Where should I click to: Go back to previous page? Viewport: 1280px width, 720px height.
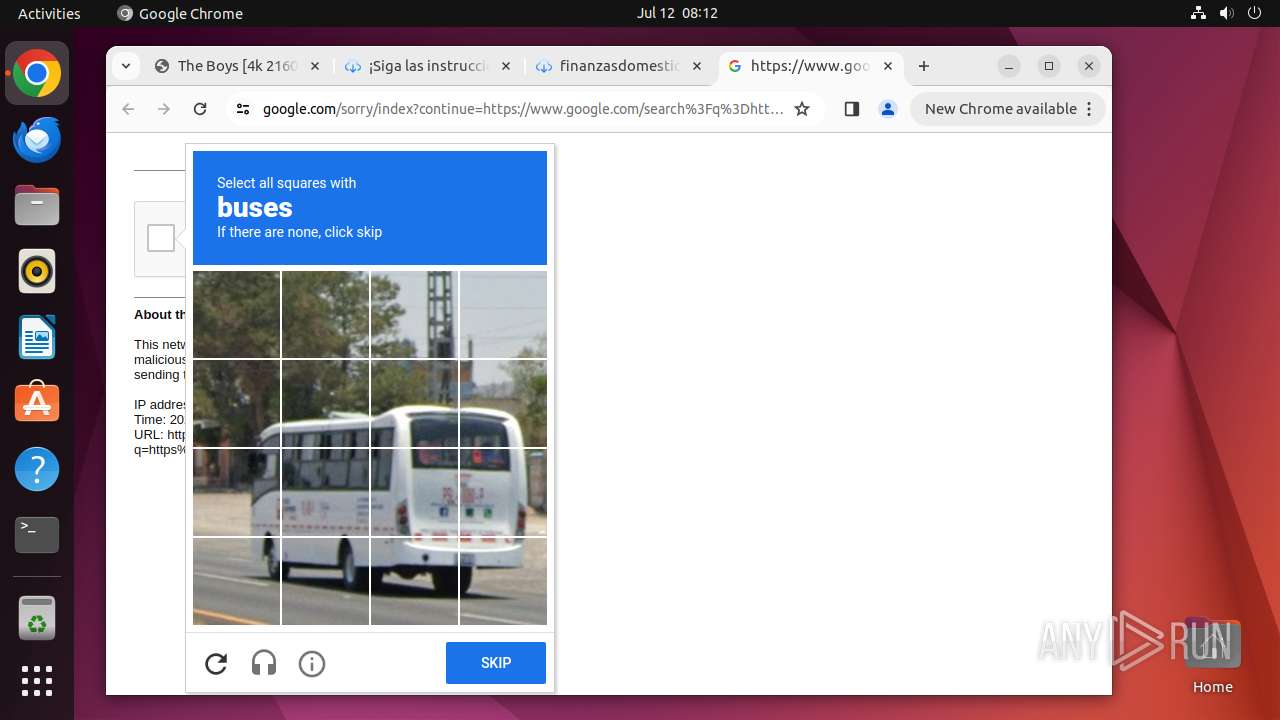pos(128,109)
